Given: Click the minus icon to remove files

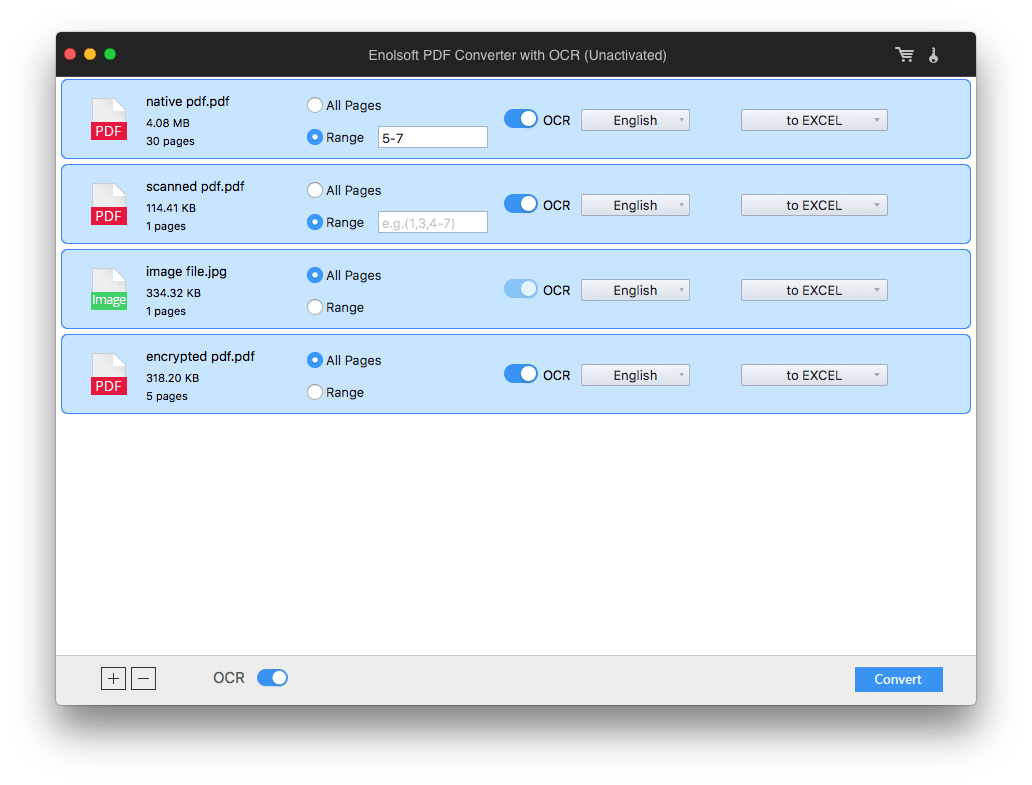Looking at the screenshot, I should point(143,678).
